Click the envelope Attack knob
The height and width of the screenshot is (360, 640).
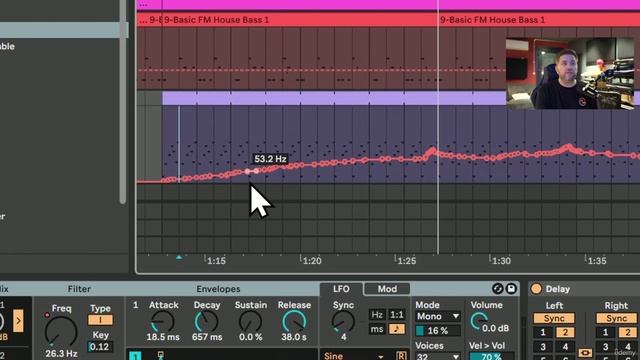[x=162, y=322]
